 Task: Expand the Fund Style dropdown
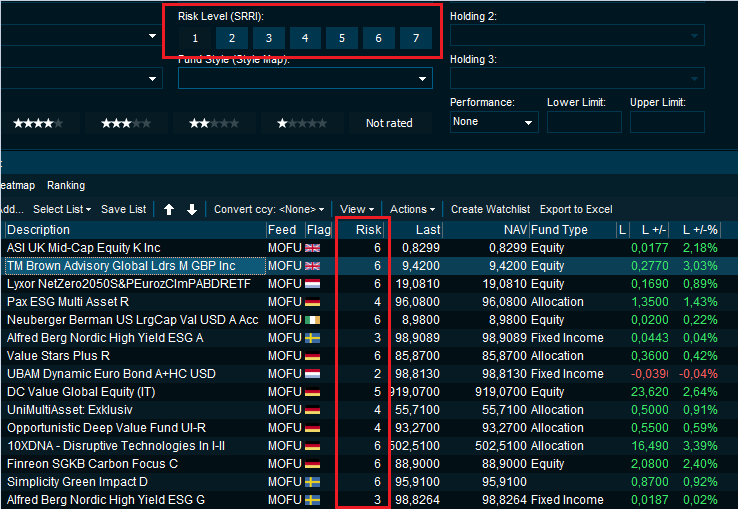tap(305, 78)
